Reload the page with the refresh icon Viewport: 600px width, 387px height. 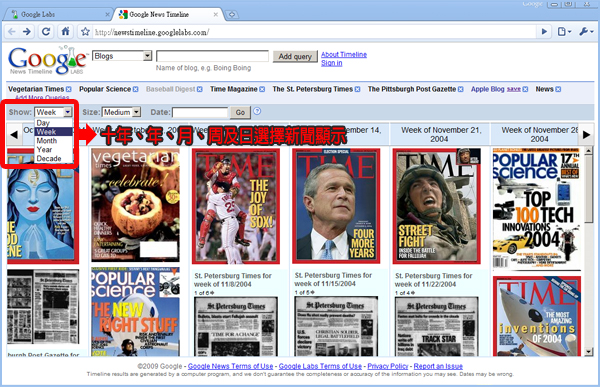click(46, 31)
